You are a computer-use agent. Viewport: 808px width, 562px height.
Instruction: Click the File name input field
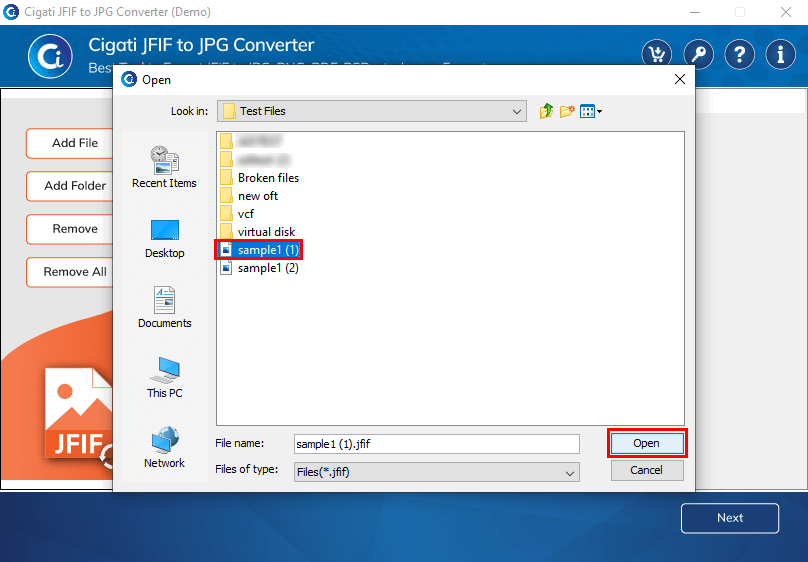436,444
